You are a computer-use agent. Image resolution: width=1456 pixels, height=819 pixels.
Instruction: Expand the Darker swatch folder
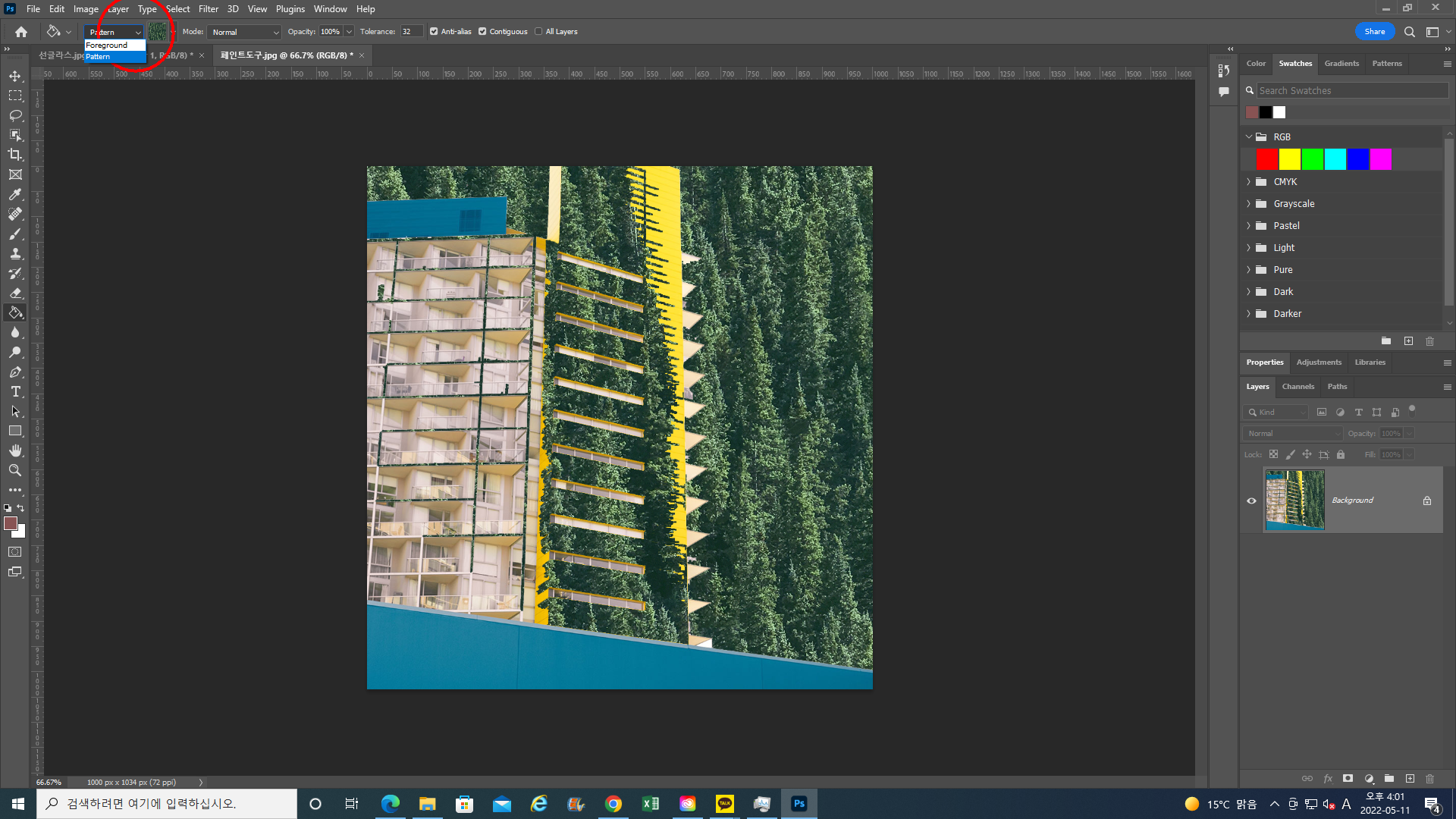(1248, 314)
